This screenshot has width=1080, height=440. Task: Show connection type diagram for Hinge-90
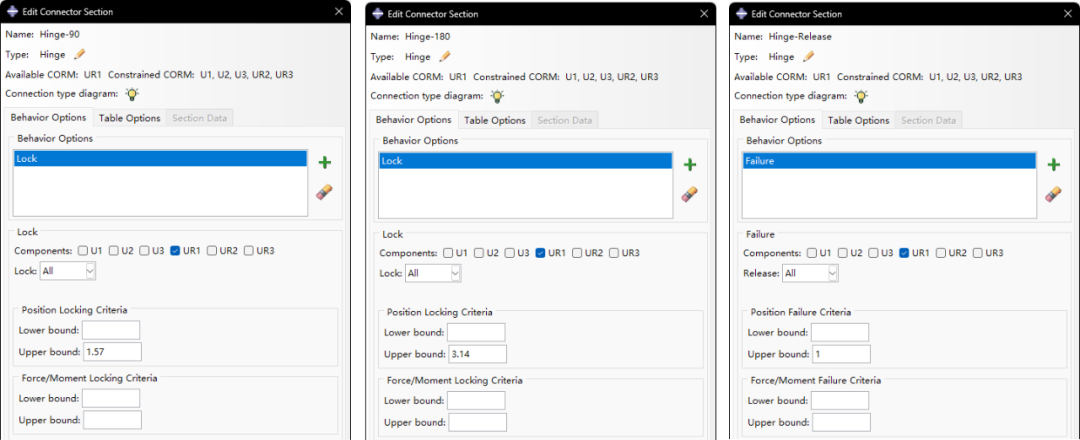[132, 94]
